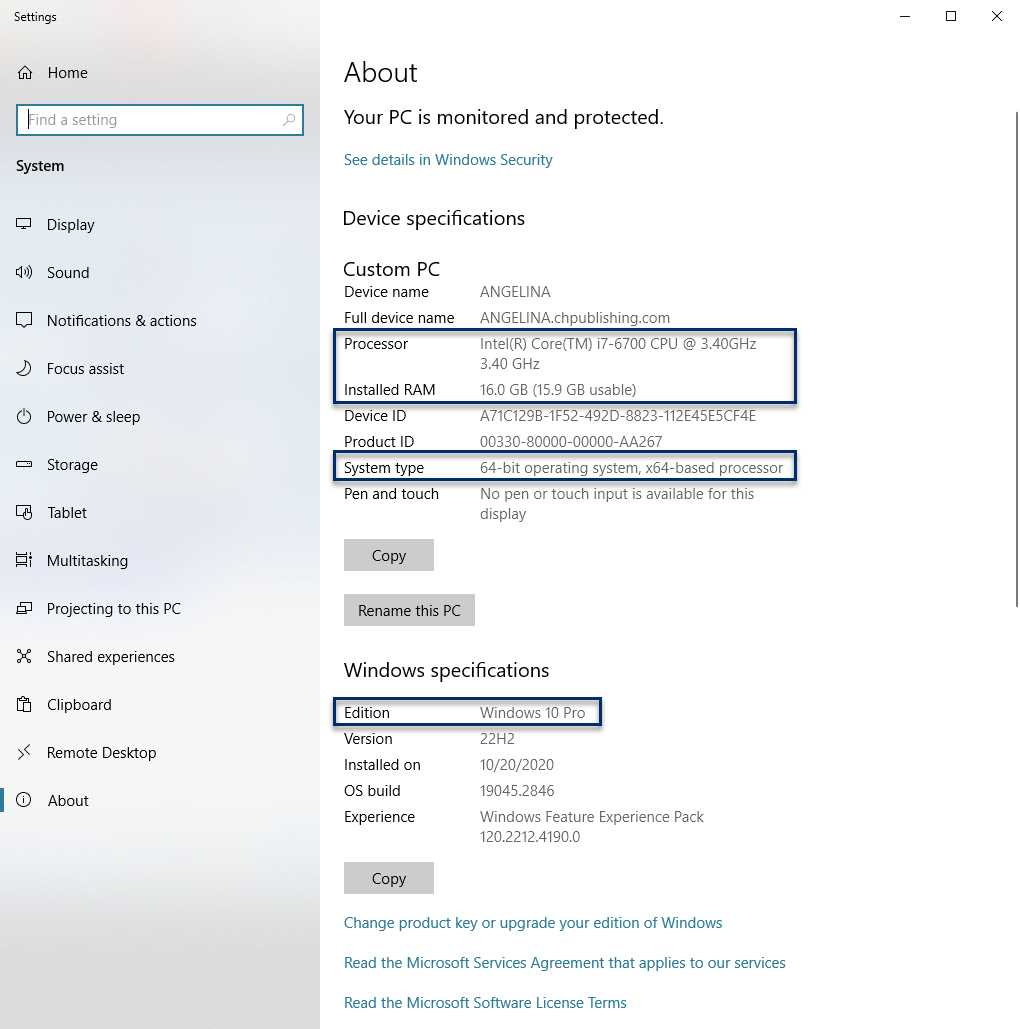Viewport: 1020px width, 1029px height.
Task: Open Display settings via monitor icon
Action: pyautogui.click(x=25, y=225)
